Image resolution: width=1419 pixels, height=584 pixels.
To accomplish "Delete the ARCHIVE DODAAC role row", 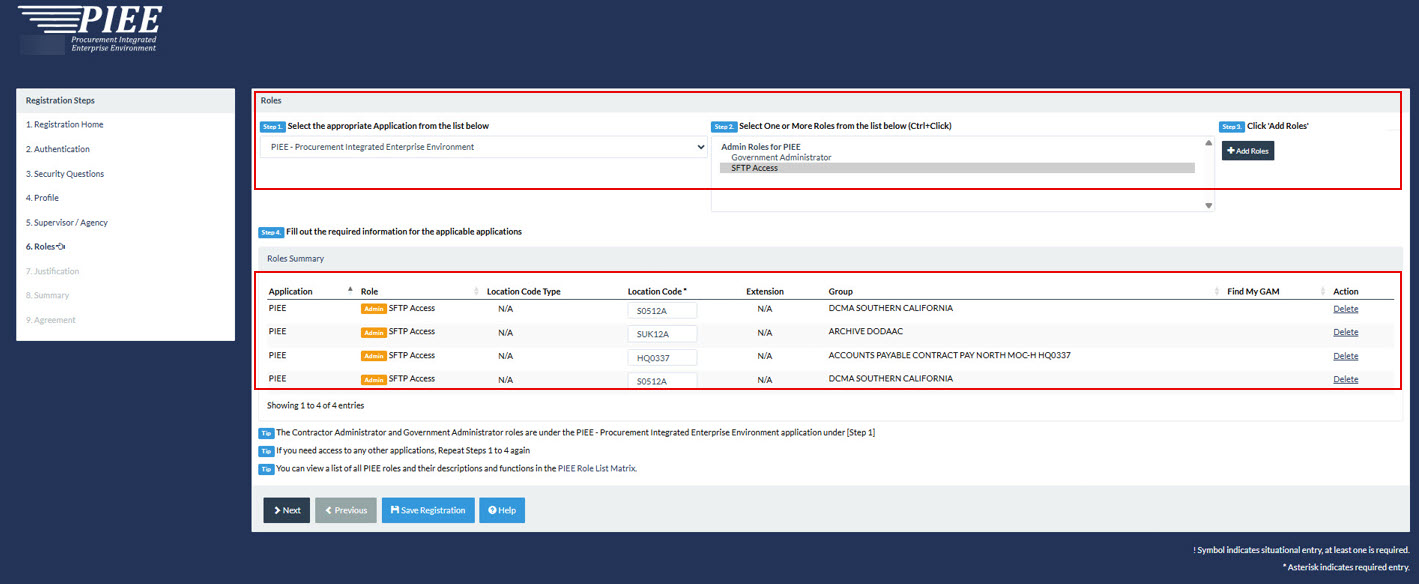I will coord(1346,332).
